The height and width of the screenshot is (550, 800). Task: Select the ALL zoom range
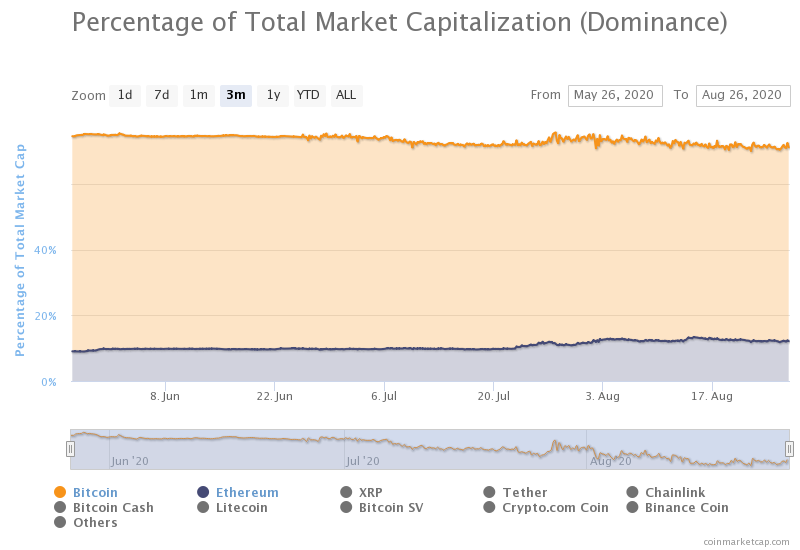[x=346, y=95]
